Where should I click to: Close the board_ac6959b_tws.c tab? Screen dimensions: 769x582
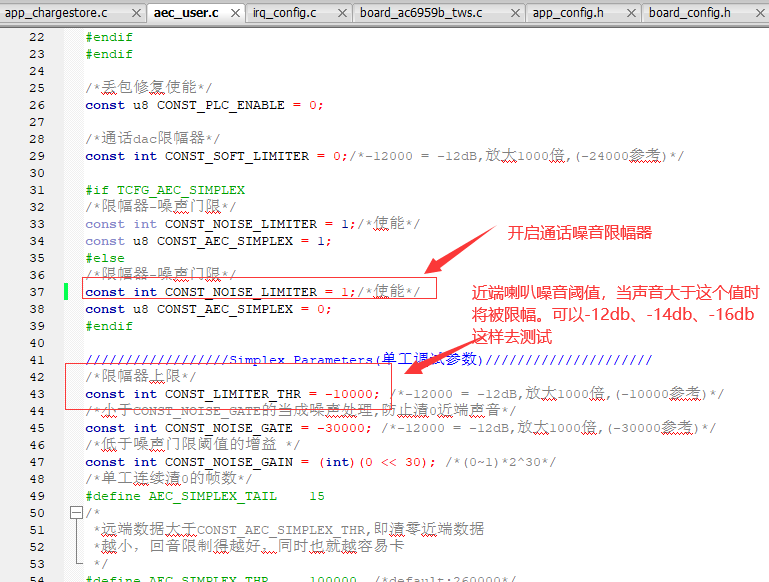(515, 13)
